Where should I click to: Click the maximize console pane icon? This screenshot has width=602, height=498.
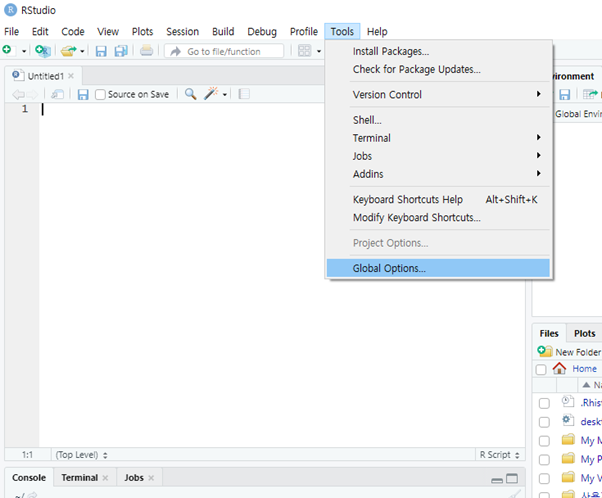click(x=512, y=478)
